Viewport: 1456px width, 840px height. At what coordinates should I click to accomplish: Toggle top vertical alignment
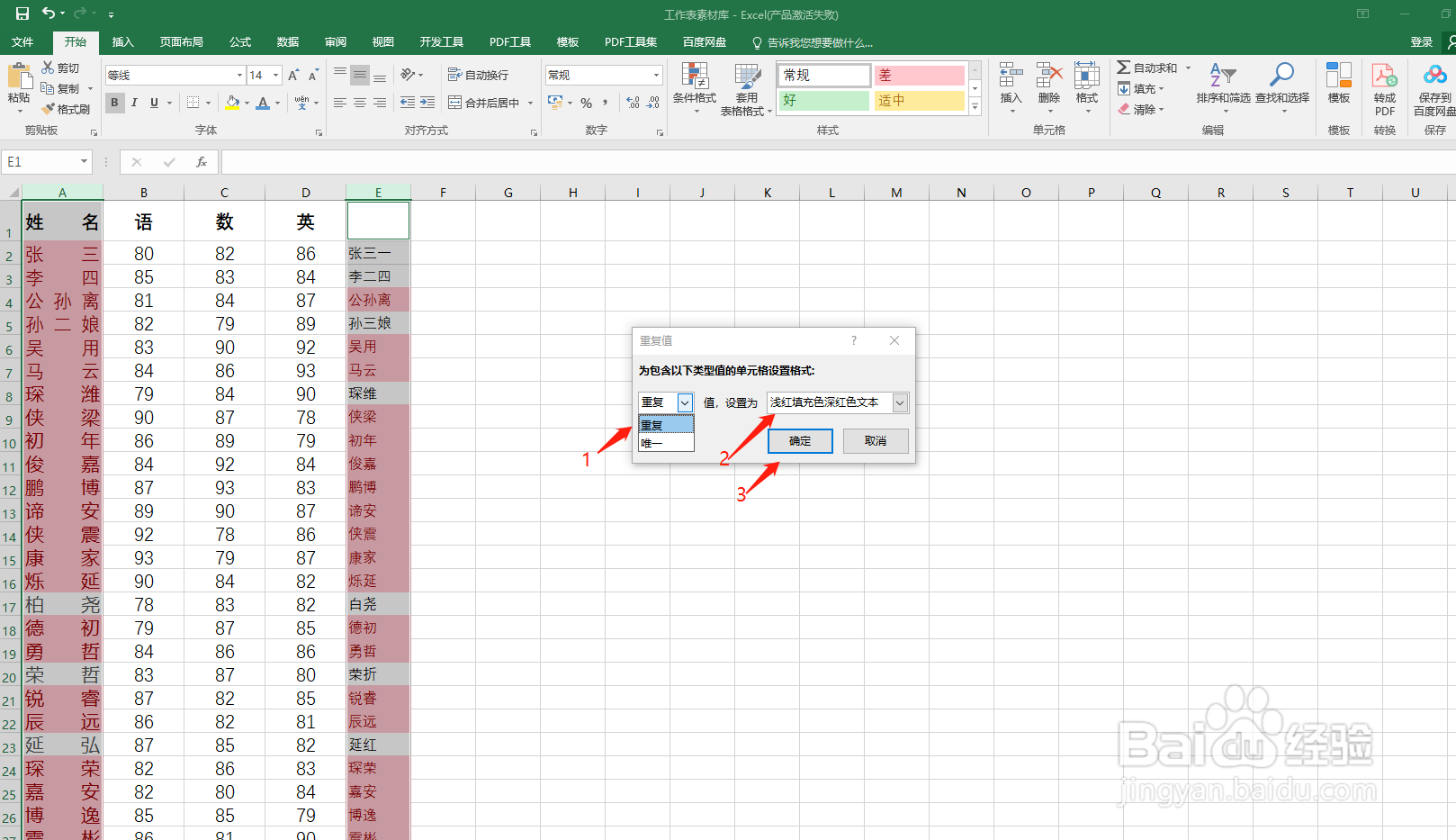340,75
